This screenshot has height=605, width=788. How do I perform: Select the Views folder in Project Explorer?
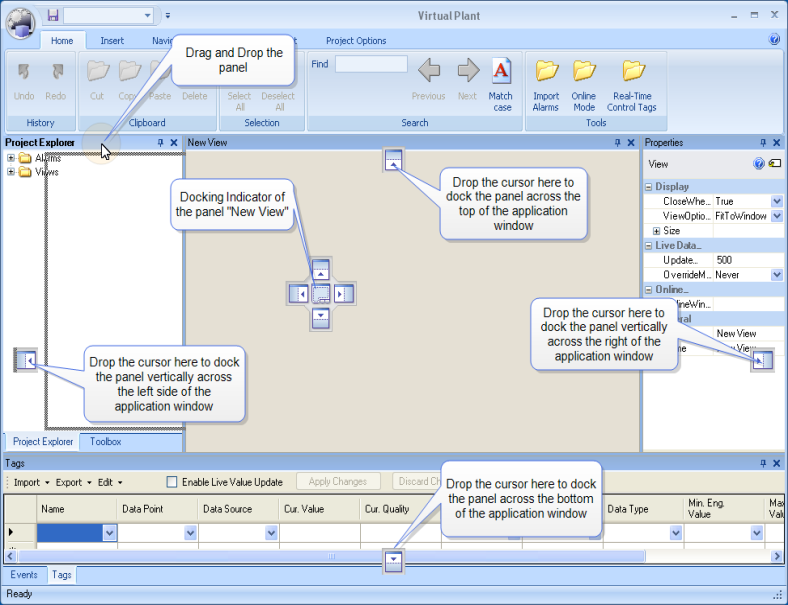click(x=39, y=172)
